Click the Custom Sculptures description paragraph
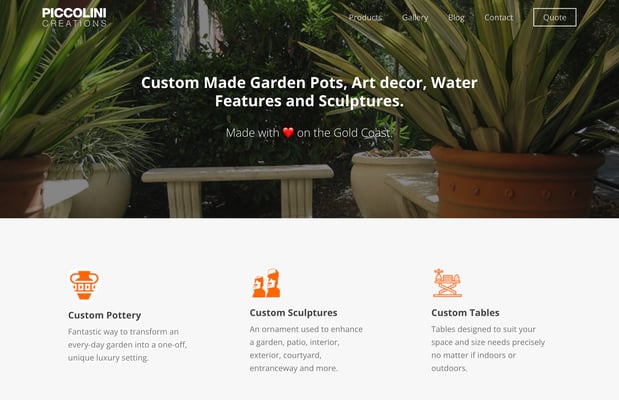Screen dimensions: 619x400 click(306, 348)
